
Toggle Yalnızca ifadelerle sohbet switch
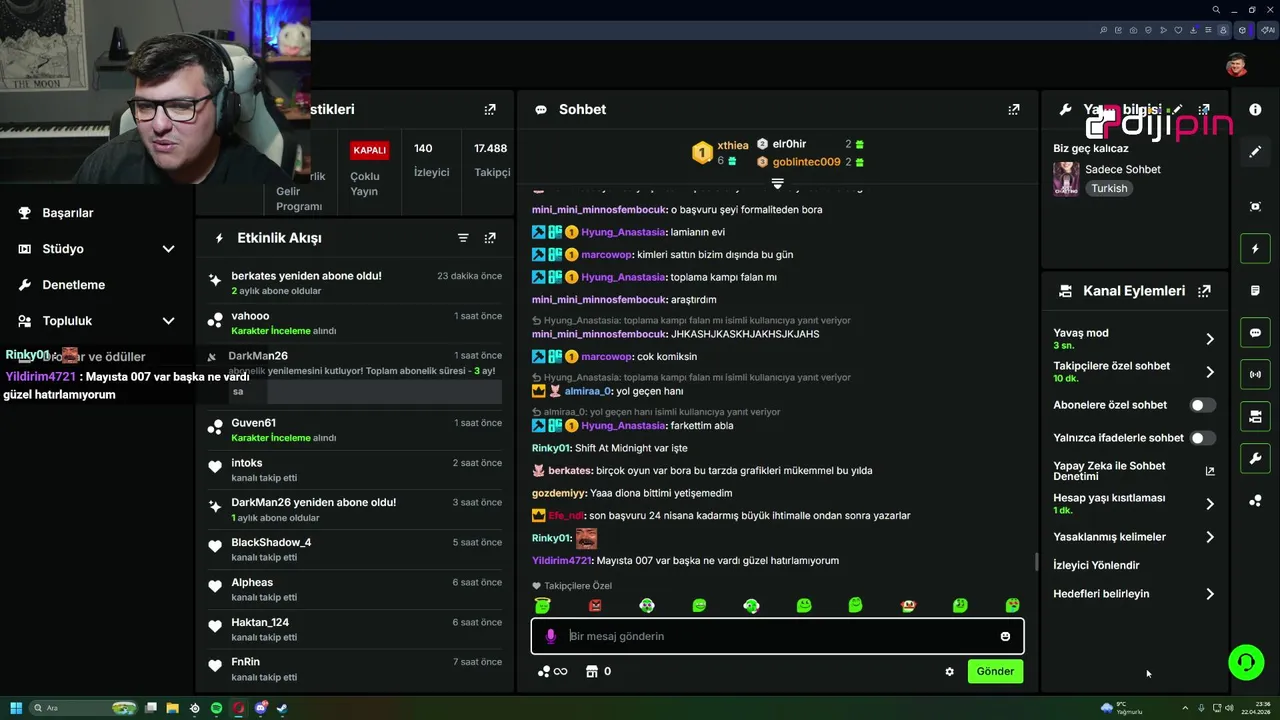(x=1203, y=438)
